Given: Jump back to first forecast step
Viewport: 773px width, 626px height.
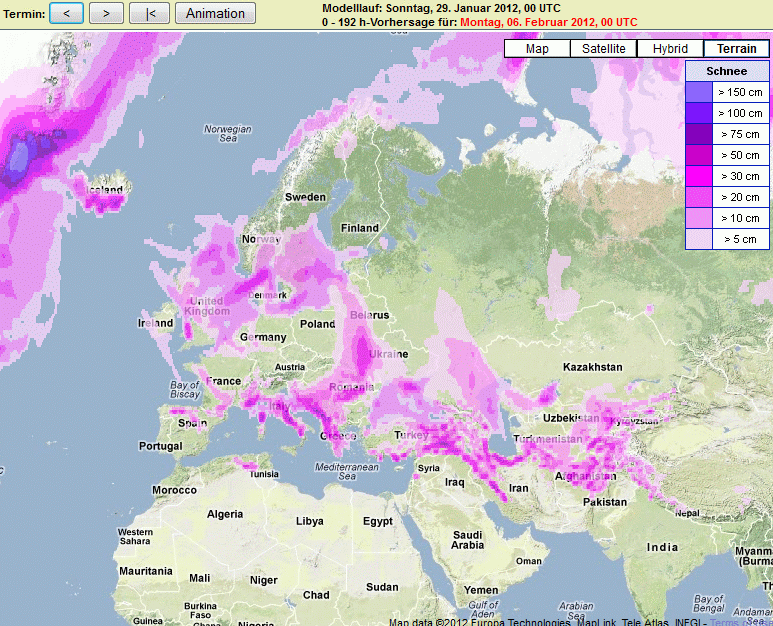Looking at the screenshot, I should [150, 13].
